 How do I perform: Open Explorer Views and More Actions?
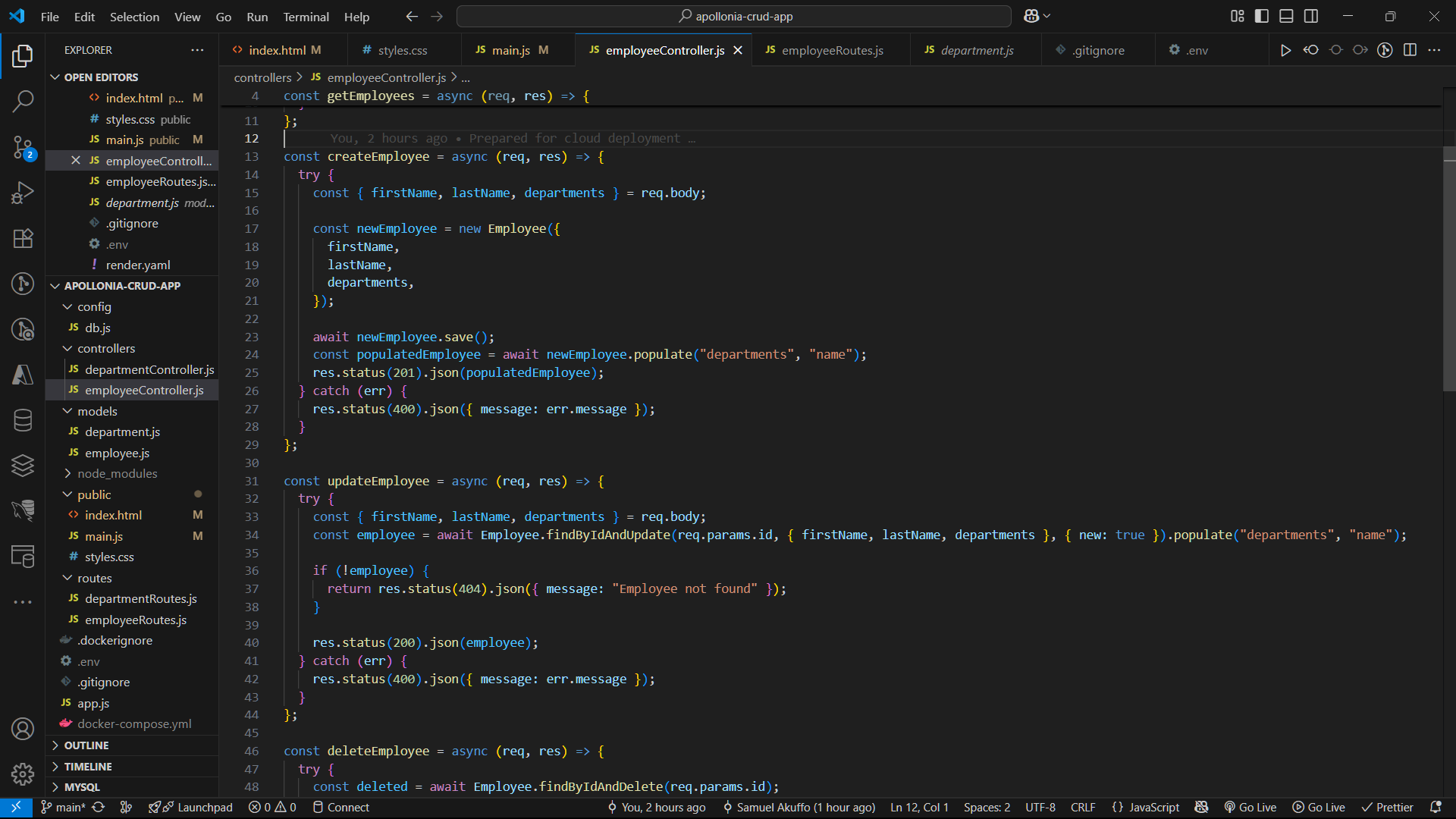tap(197, 50)
